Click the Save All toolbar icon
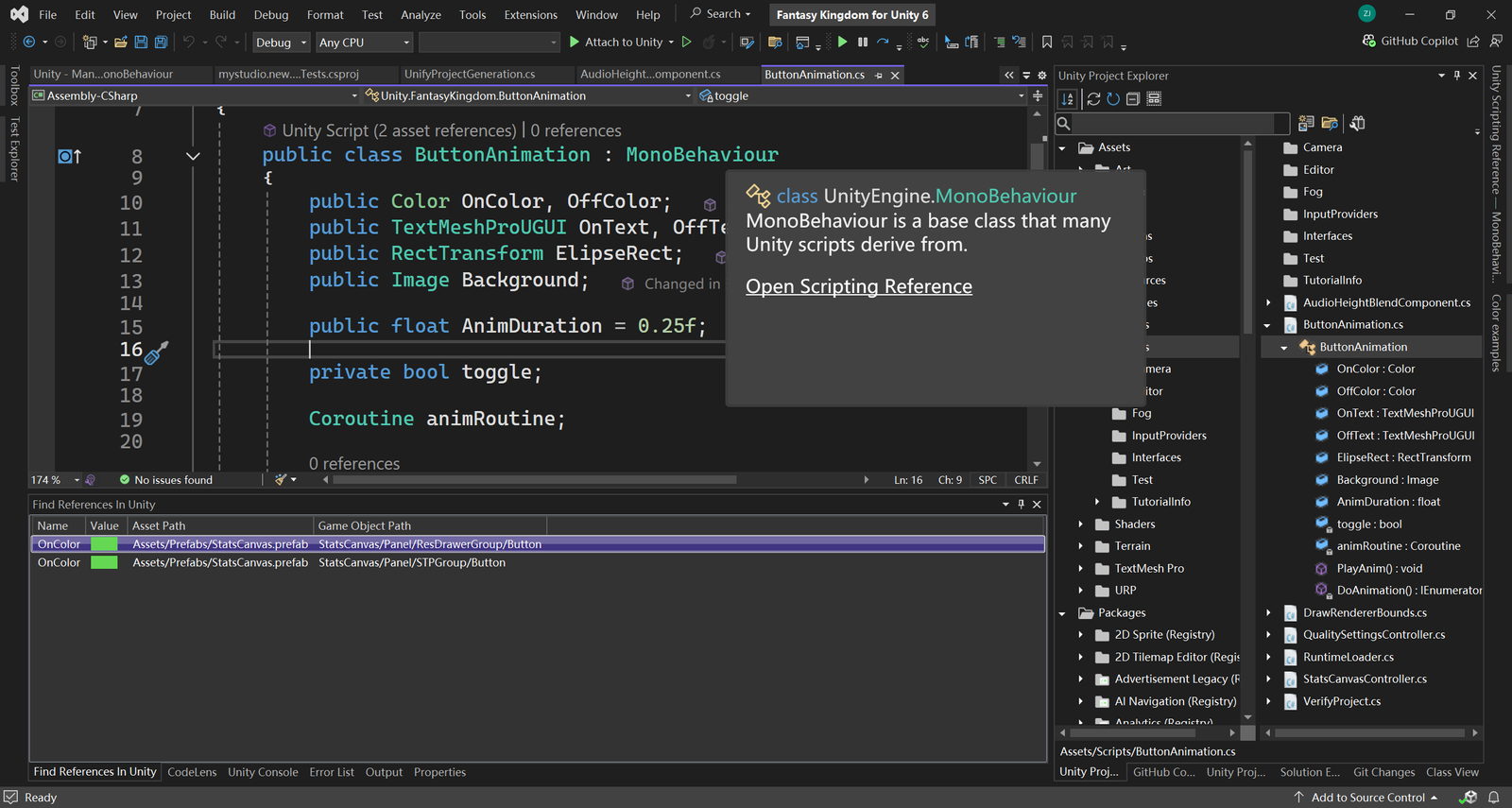This screenshot has width=1512, height=808. tap(161, 42)
